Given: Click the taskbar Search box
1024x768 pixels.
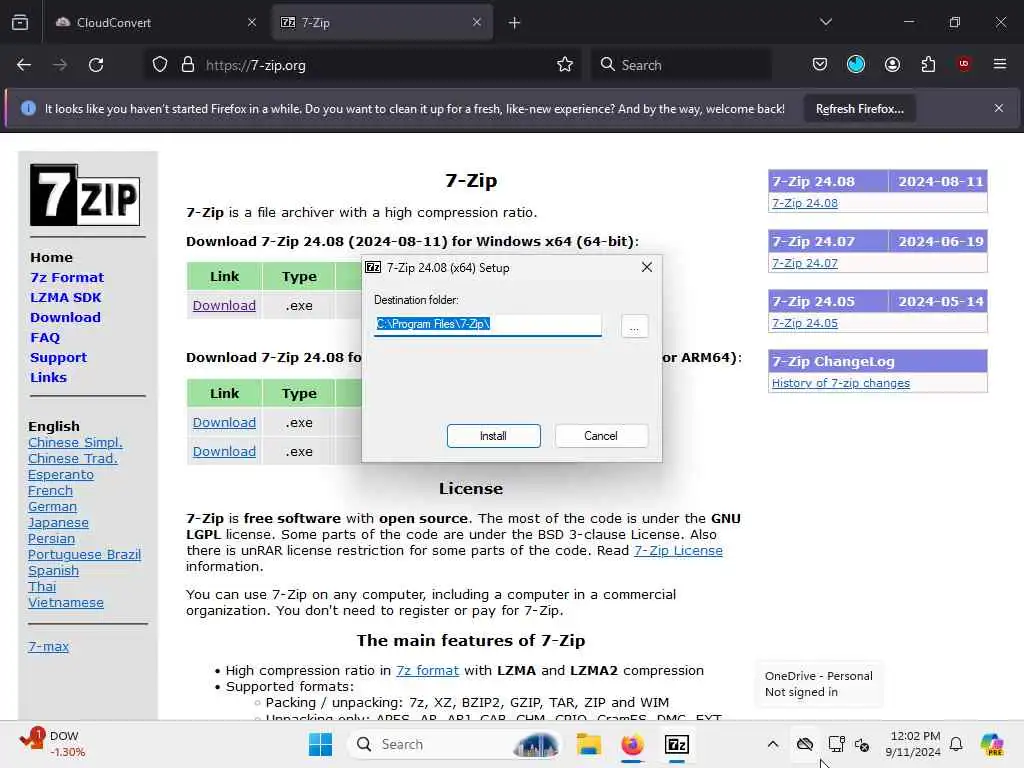Looking at the screenshot, I should (x=455, y=744).
